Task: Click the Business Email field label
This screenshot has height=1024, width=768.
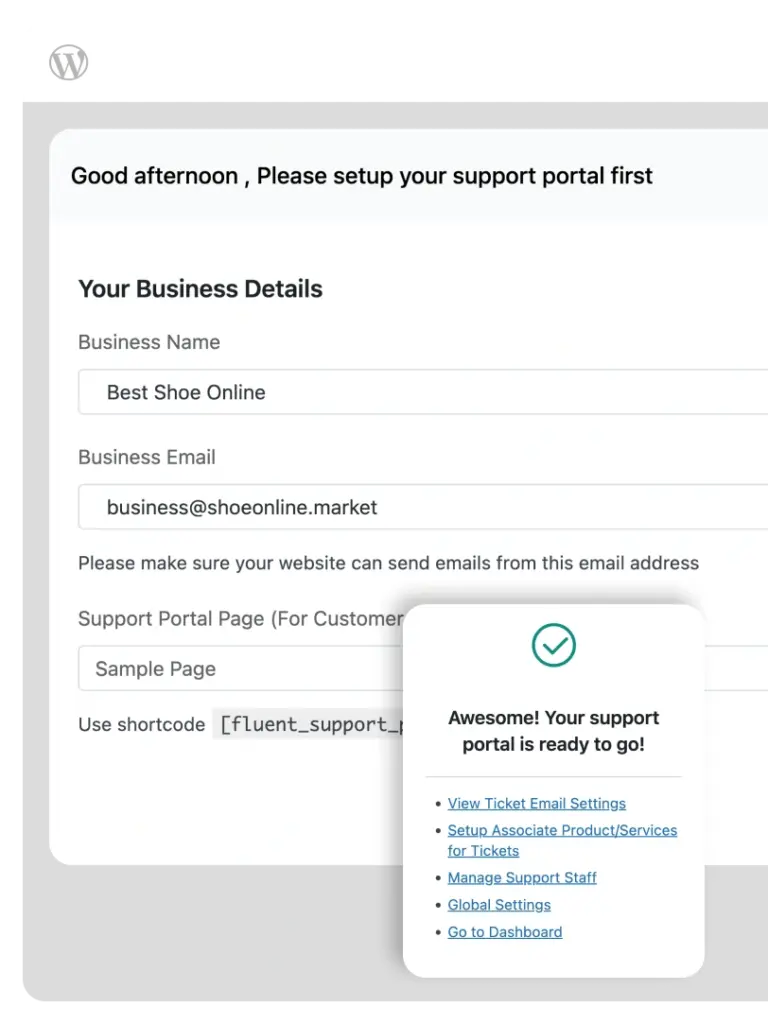Action: pyautogui.click(x=147, y=457)
